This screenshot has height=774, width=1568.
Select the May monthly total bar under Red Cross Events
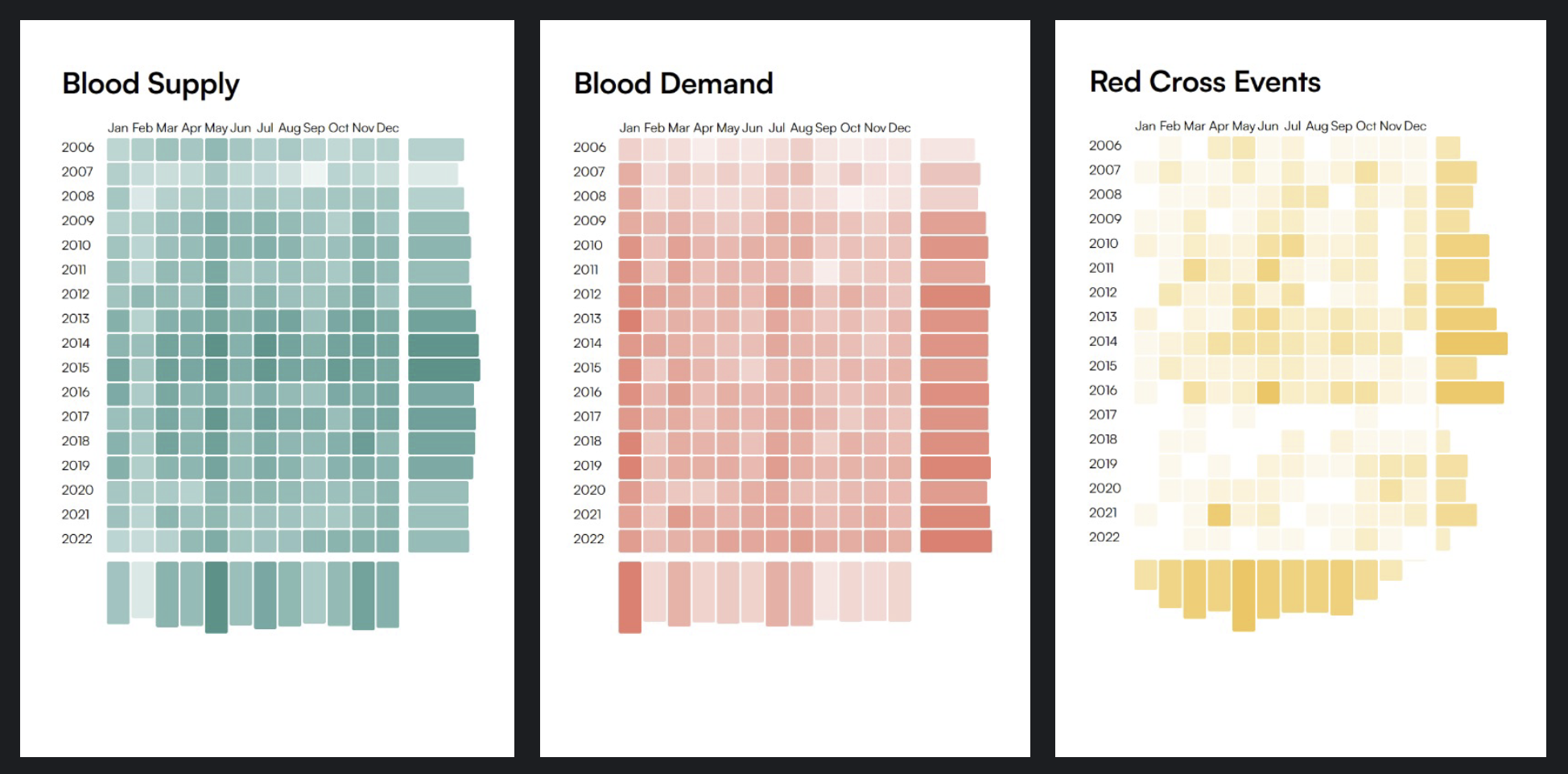[1243, 595]
